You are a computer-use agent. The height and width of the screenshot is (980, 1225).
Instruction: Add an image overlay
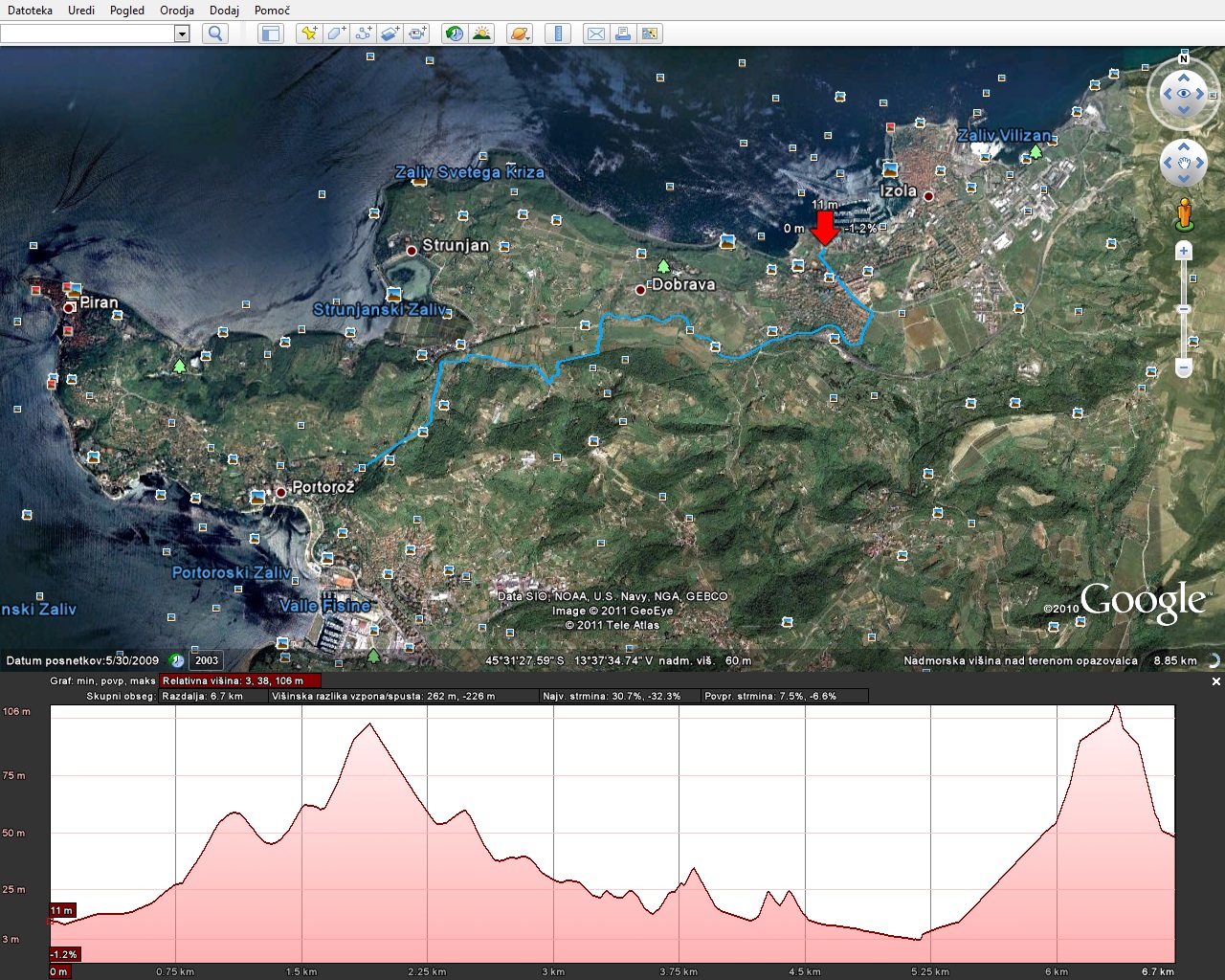pyautogui.click(x=390, y=33)
